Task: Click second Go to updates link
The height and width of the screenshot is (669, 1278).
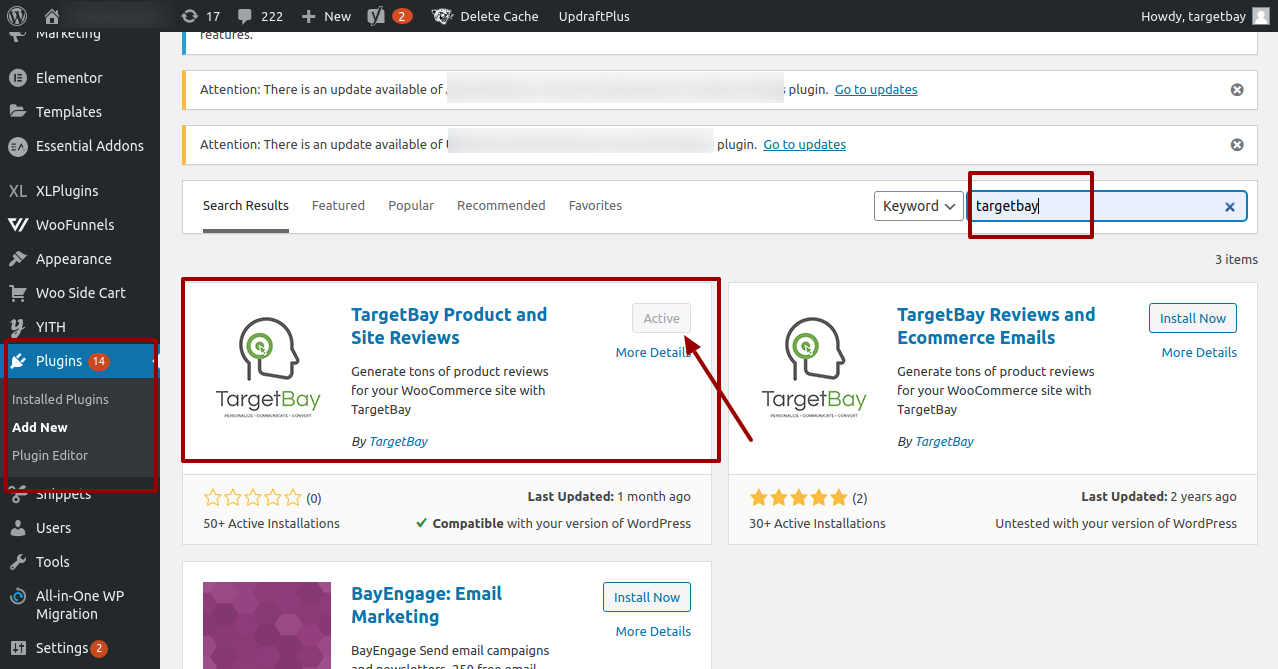Action: pos(804,145)
